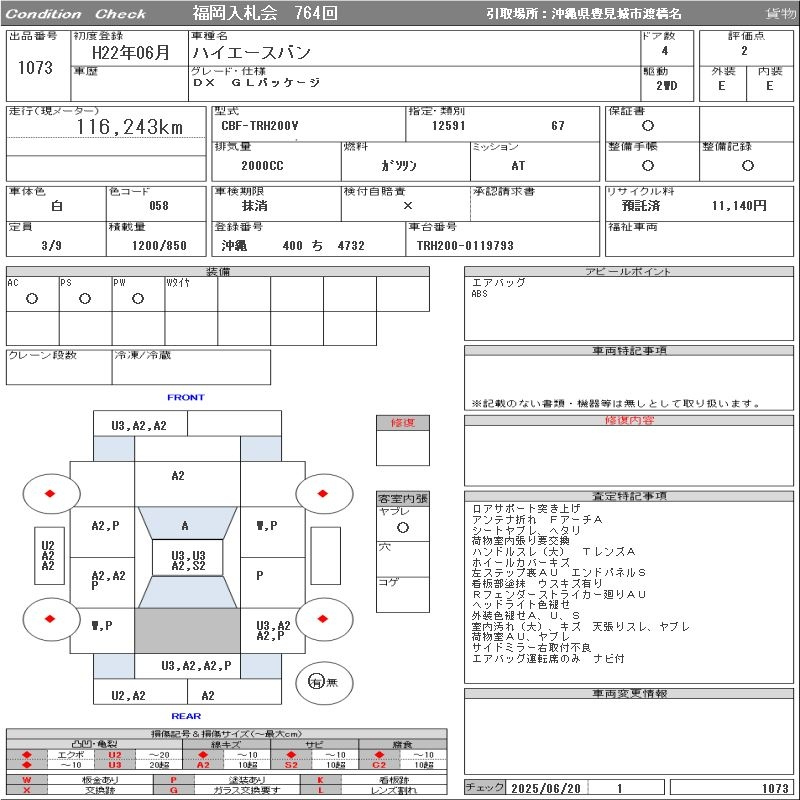Image resolution: width=800 pixels, height=800 pixels.
Task: Click the red L legend code
Action: pyautogui.click(x=320, y=790)
